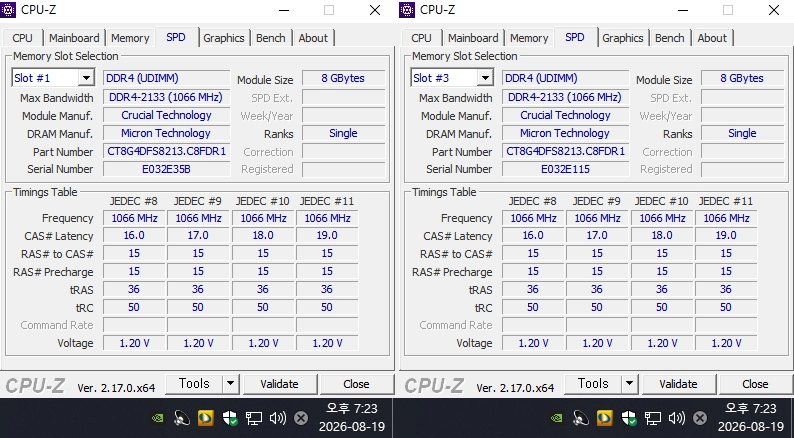Open Graphics tab in right window

pos(623,38)
